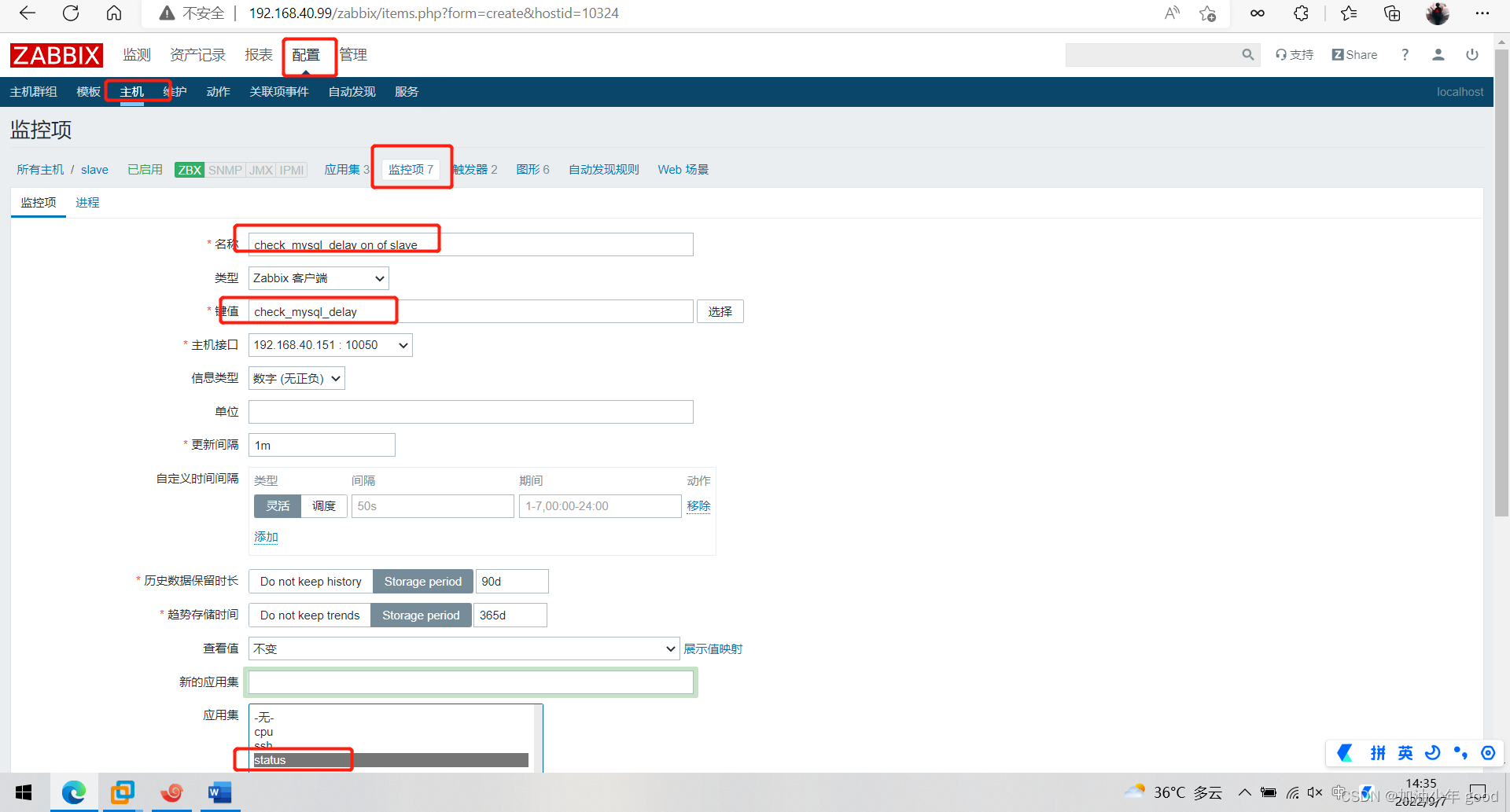Screen dimensions: 1510x812
Task: Choose trends Storage period option
Action: 421,615
